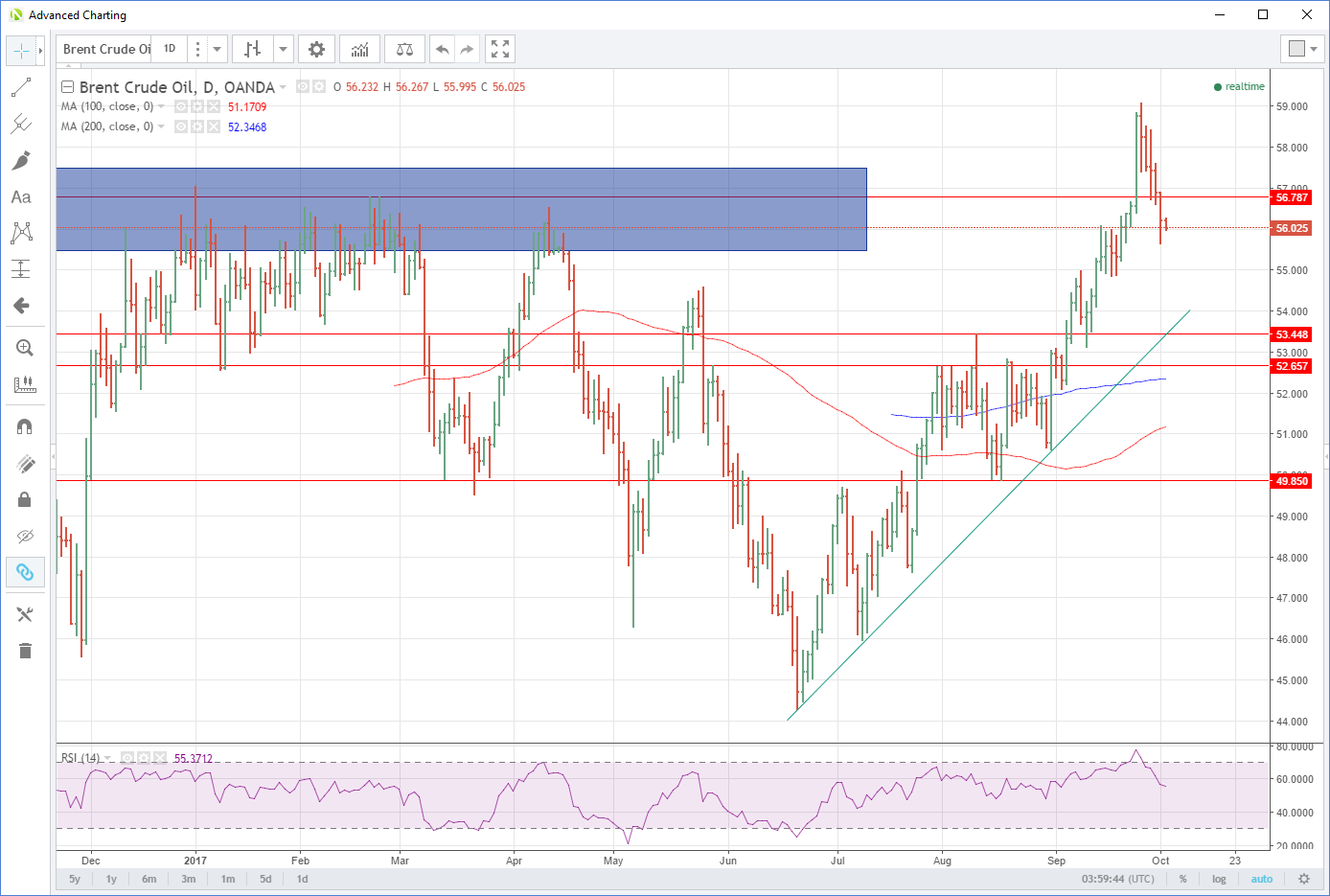
Task: Toggle stay-in-drawing-mode pencil icon
Action: (x=25, y=464)
